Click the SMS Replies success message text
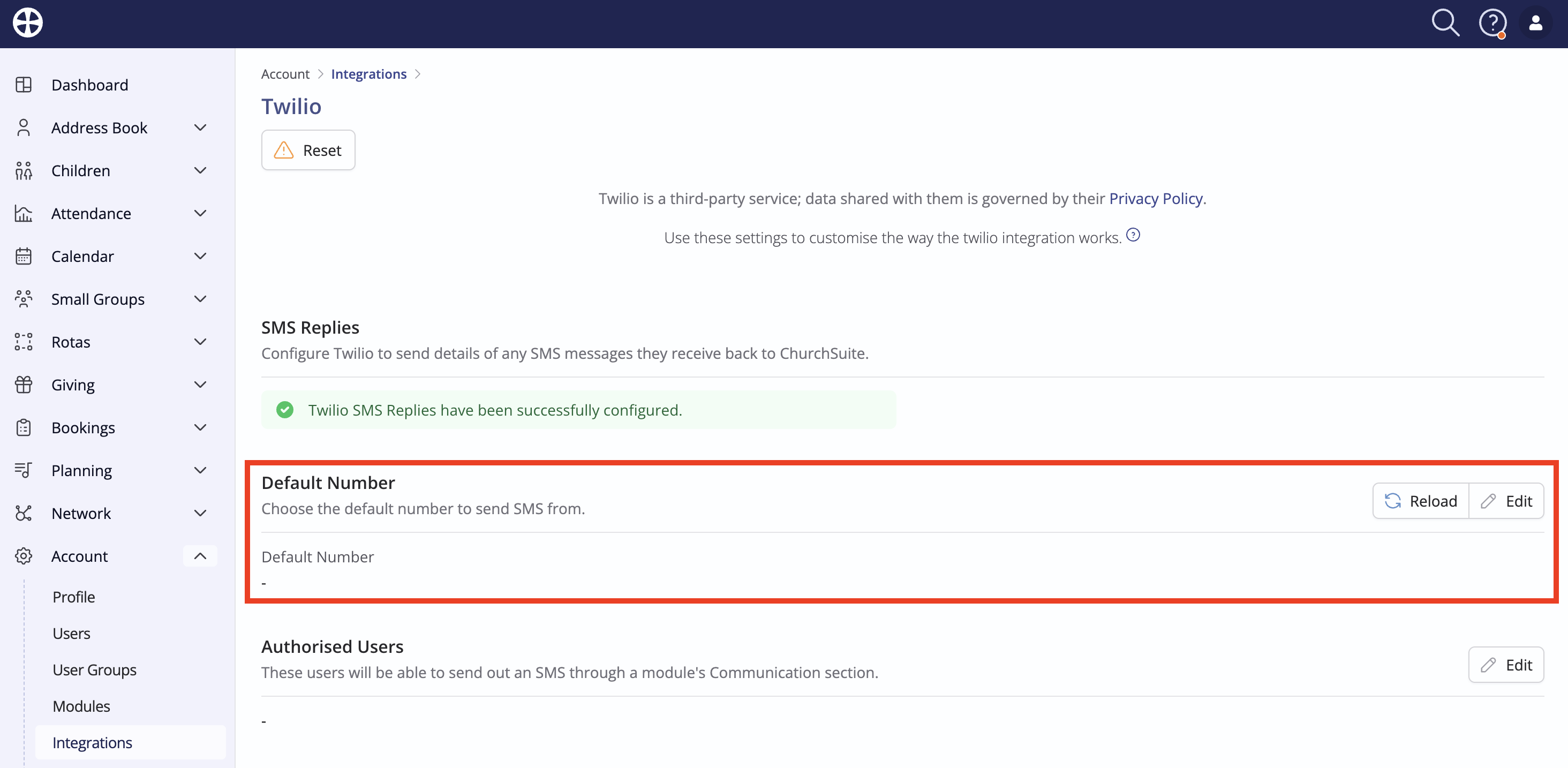This screenshot has height=768, width=1568. (495, 410)
